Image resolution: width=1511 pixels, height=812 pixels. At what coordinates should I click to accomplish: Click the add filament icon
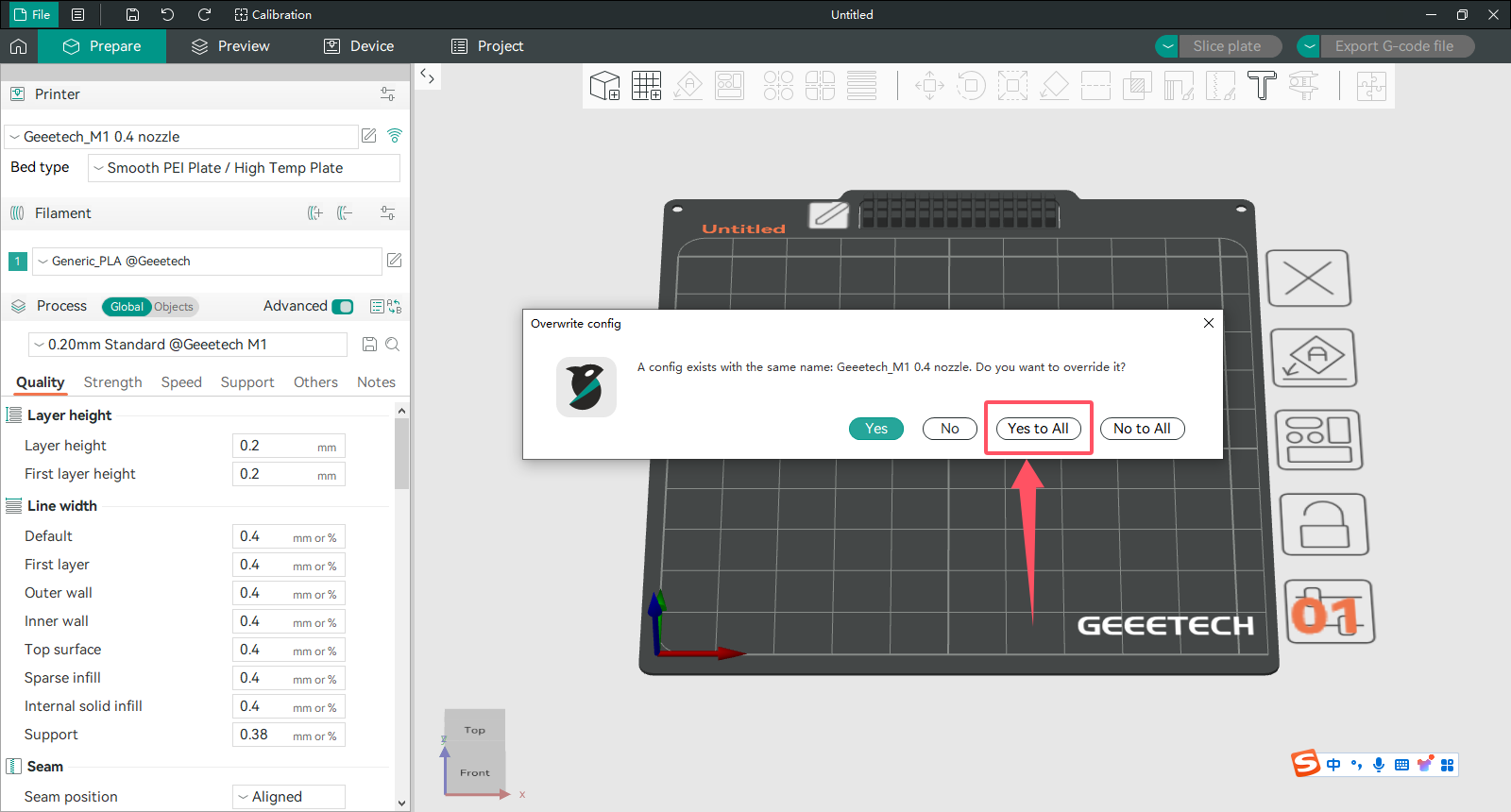(315, 213)
